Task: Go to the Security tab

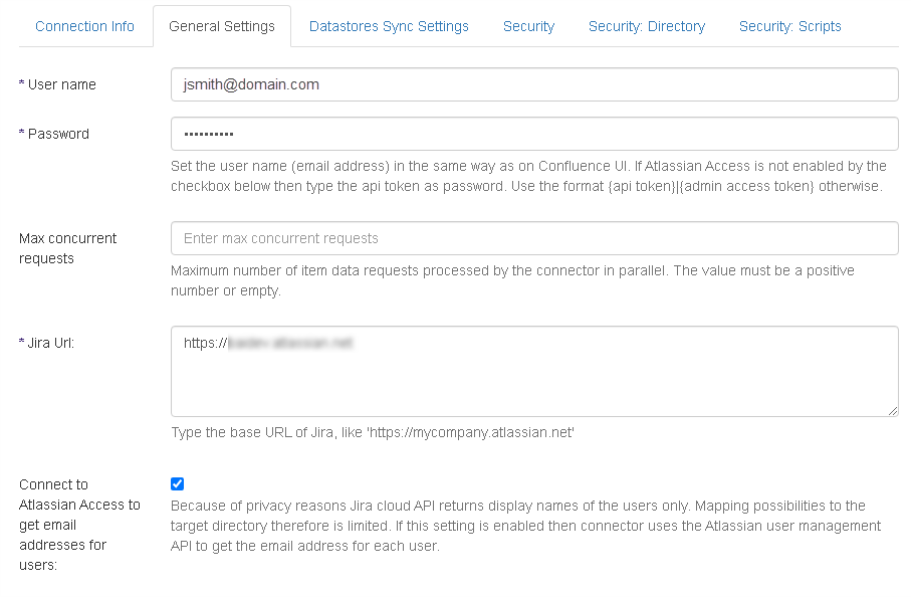Action: pos(528,26)
